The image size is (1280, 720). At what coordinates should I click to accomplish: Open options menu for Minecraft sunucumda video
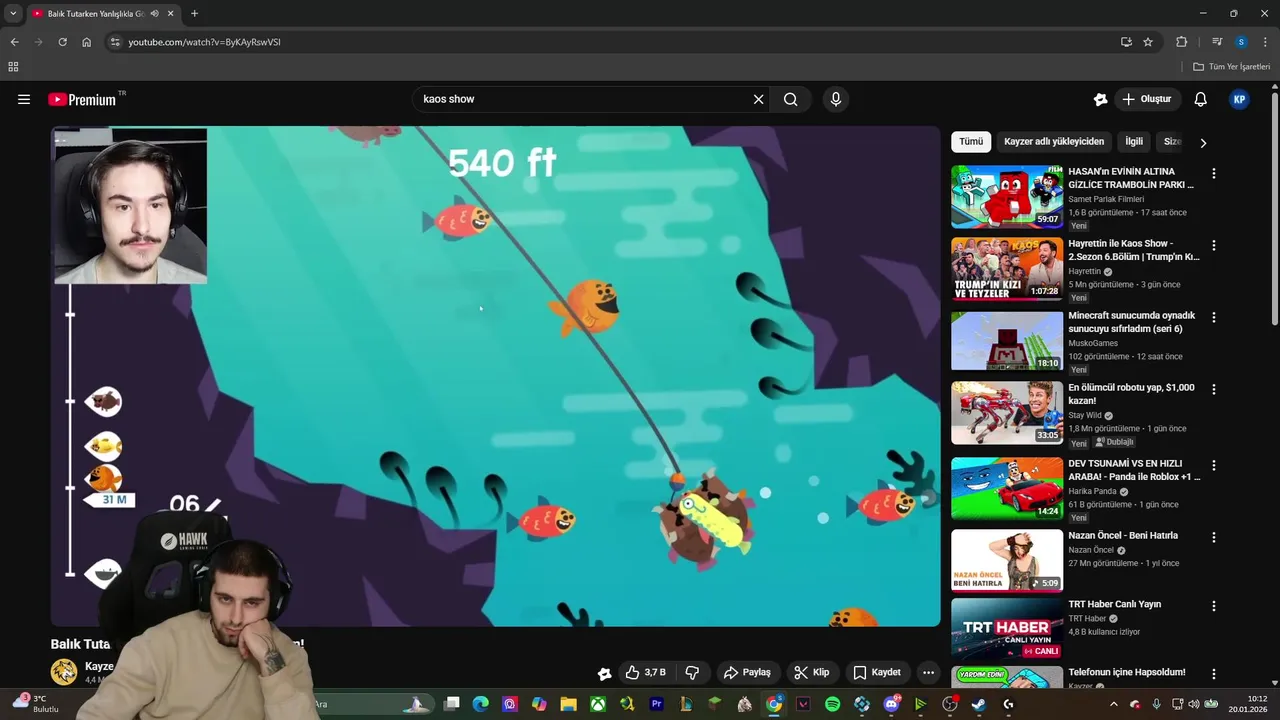(1214, 317)
